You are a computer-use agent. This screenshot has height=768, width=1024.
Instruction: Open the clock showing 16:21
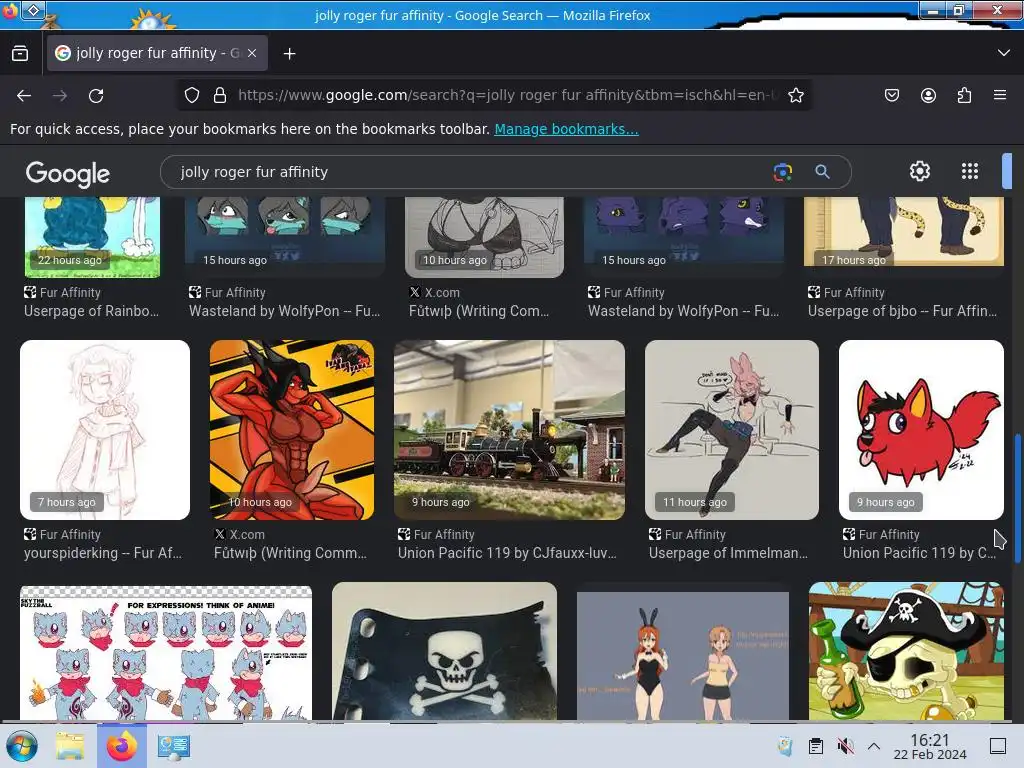(x=930, y=746)
